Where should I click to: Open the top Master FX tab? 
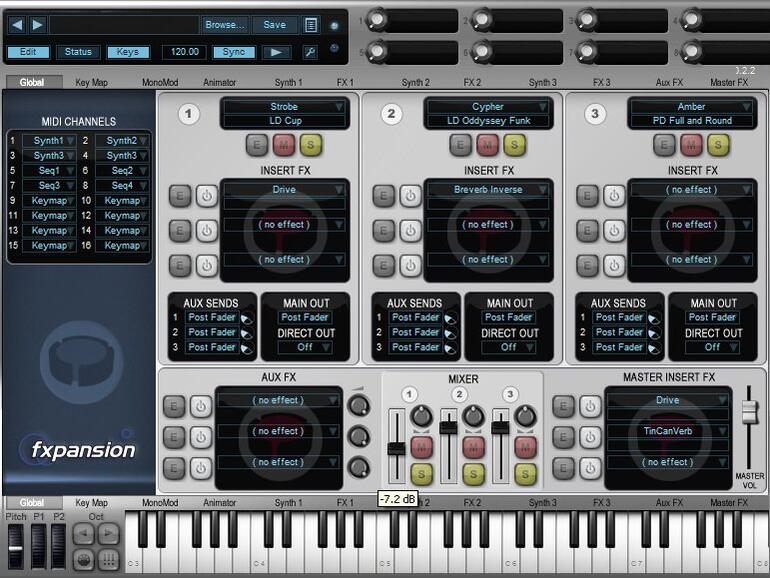click(x=729, y=83)
